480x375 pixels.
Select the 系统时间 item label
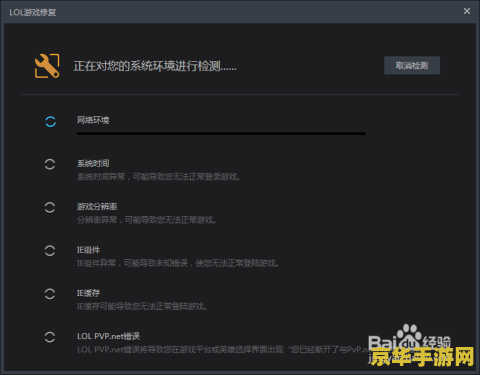(93, 163)
